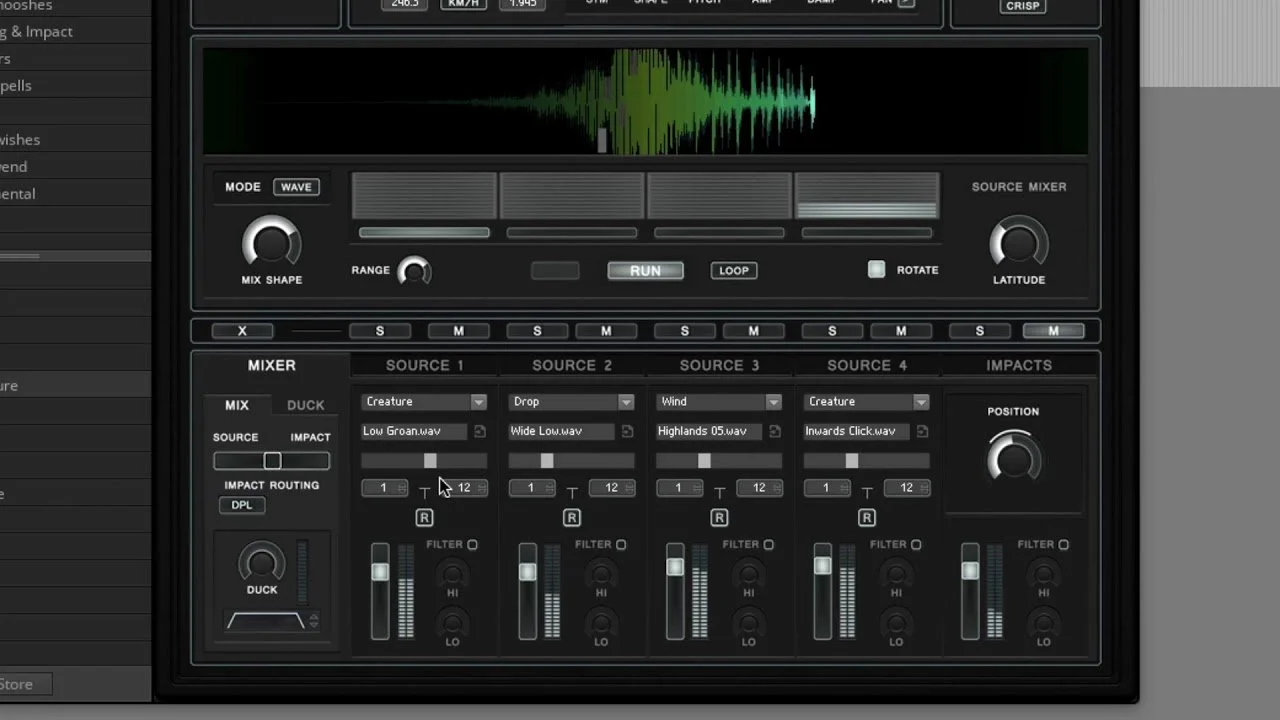Viewport: 1280px width, 720px height.
Task: Click the blank button left of RUN
Action: coord(555,270)
